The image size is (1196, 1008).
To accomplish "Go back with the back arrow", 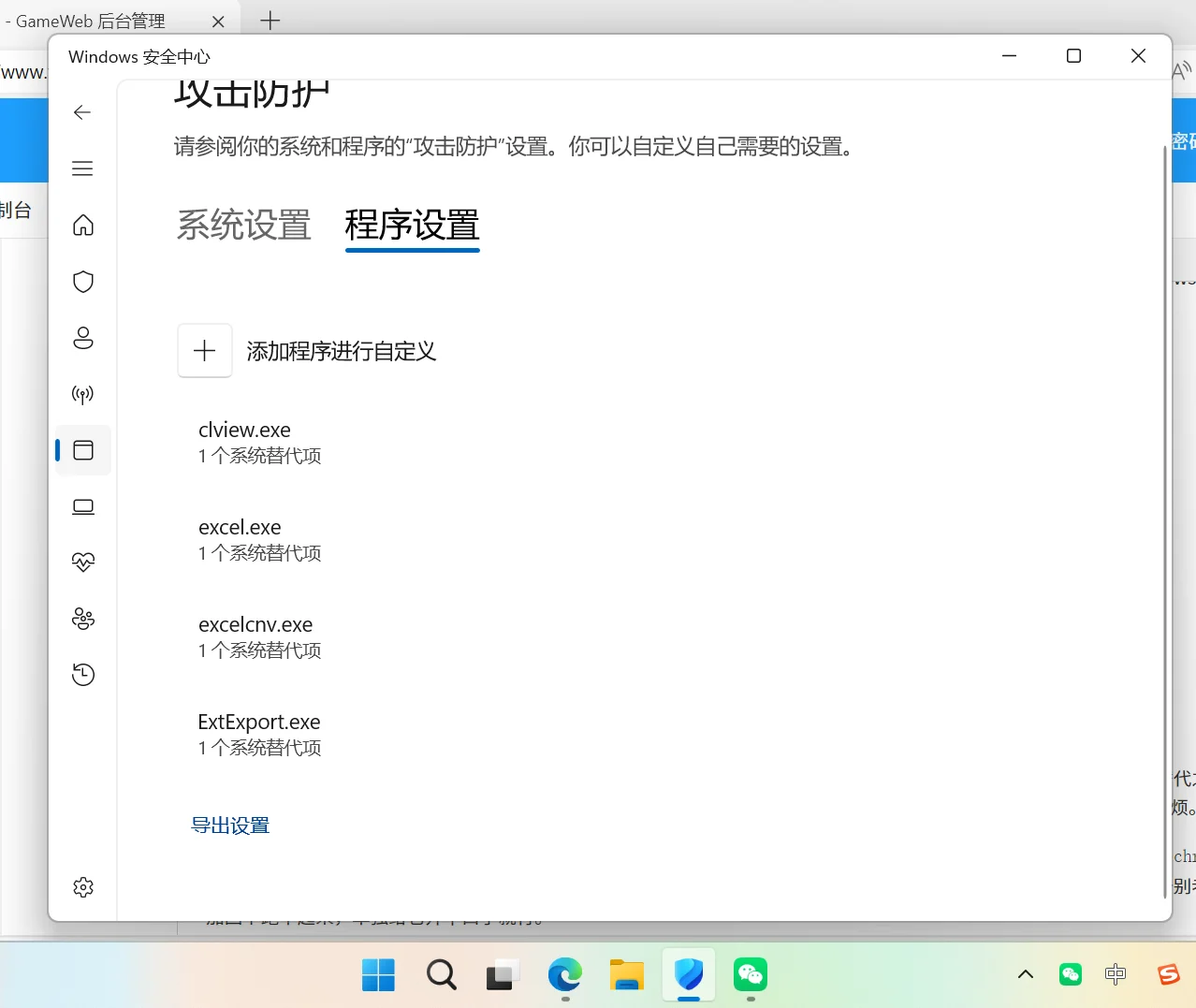I will point(82,112).
